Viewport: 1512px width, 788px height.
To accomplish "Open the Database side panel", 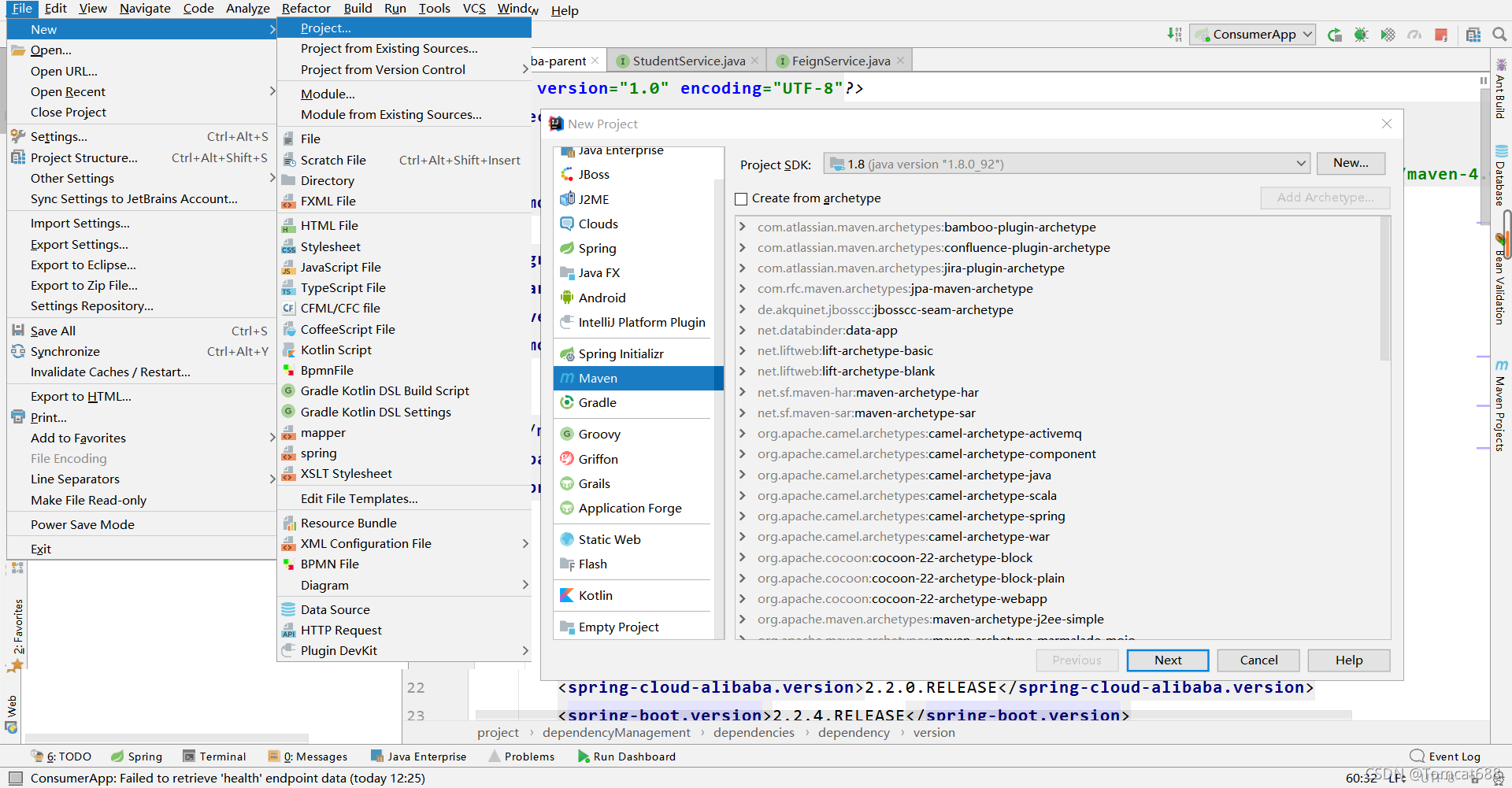I will point(1501,176).
